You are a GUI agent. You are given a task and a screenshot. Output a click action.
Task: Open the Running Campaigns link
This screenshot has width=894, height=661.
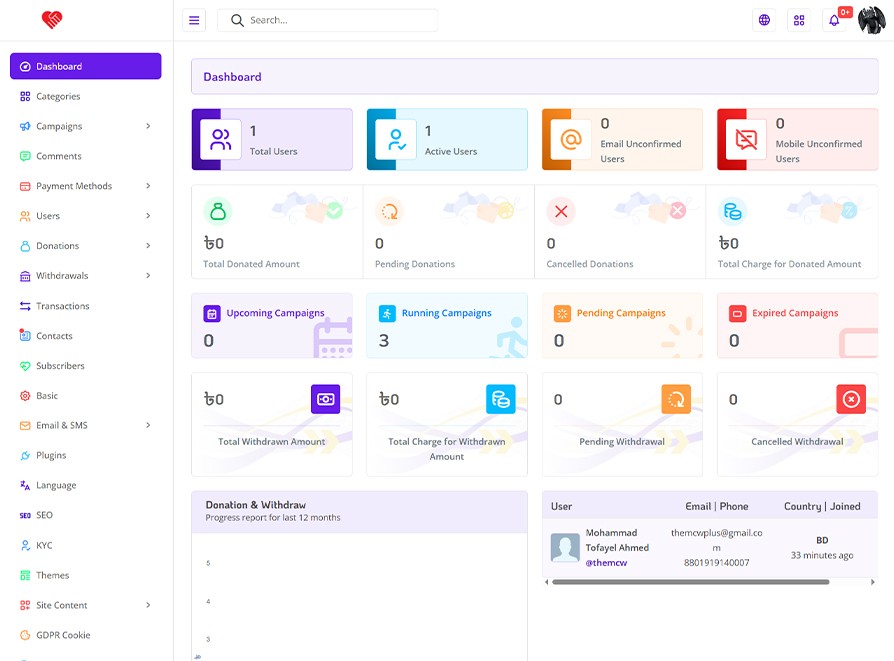coord(446,313)
